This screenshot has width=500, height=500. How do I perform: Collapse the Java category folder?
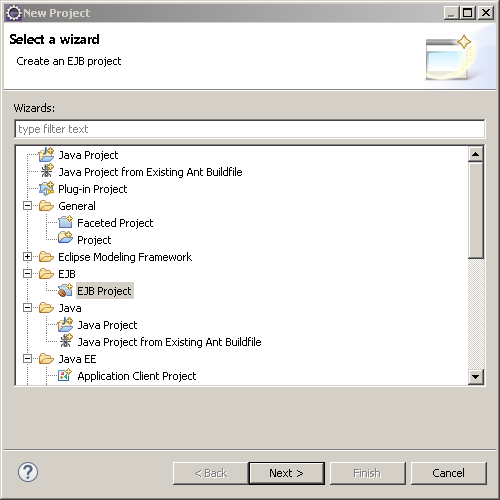[x=27, y=308]
